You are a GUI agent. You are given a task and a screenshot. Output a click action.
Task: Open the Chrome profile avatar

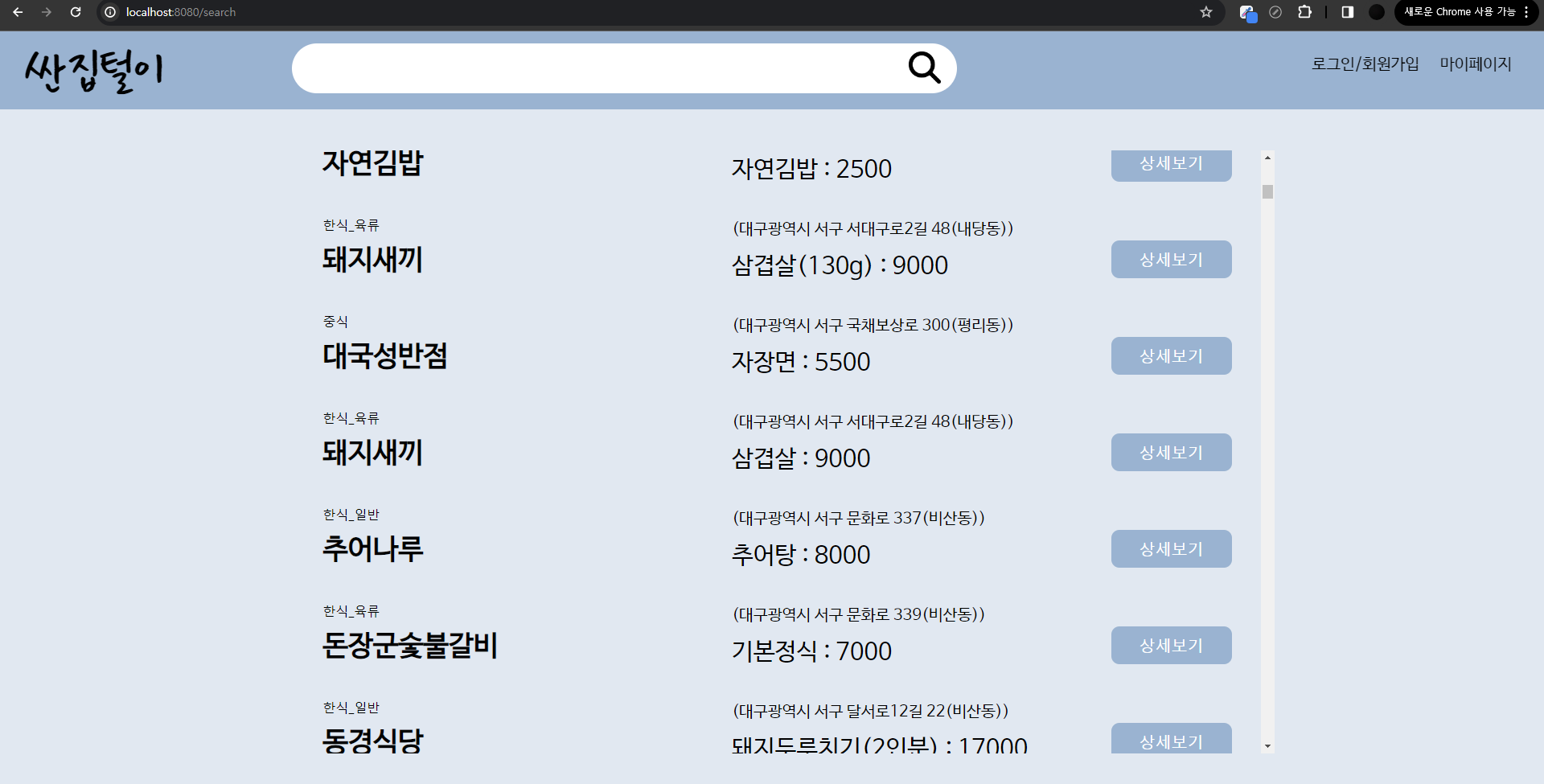(x=1377, y=12)
